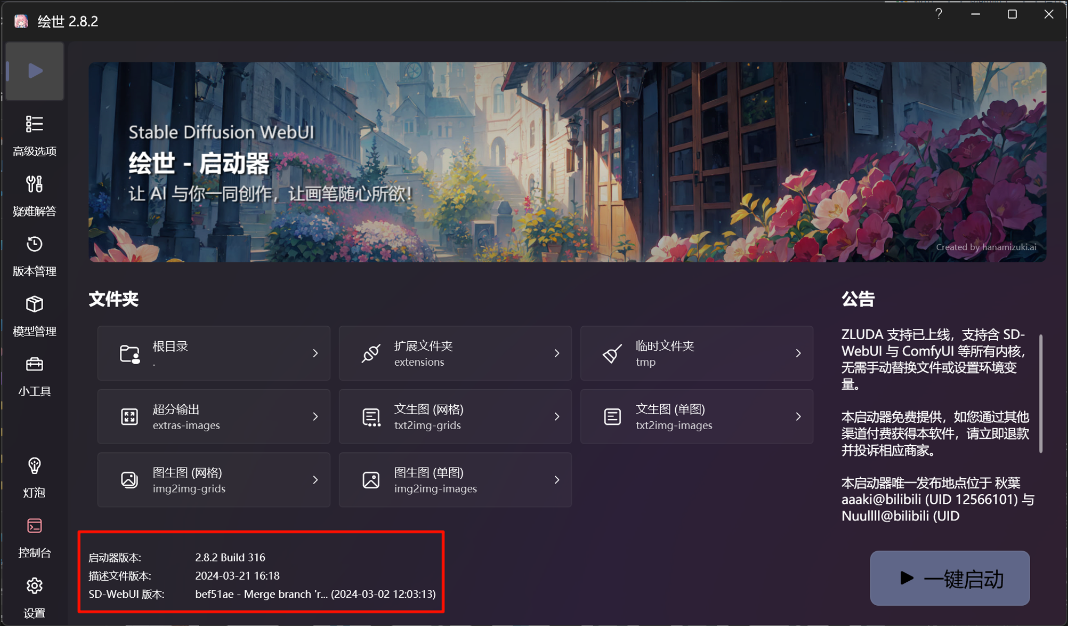Open the 根目录 folder card
Screen dimensions: 1068x626
pos(214,354)
